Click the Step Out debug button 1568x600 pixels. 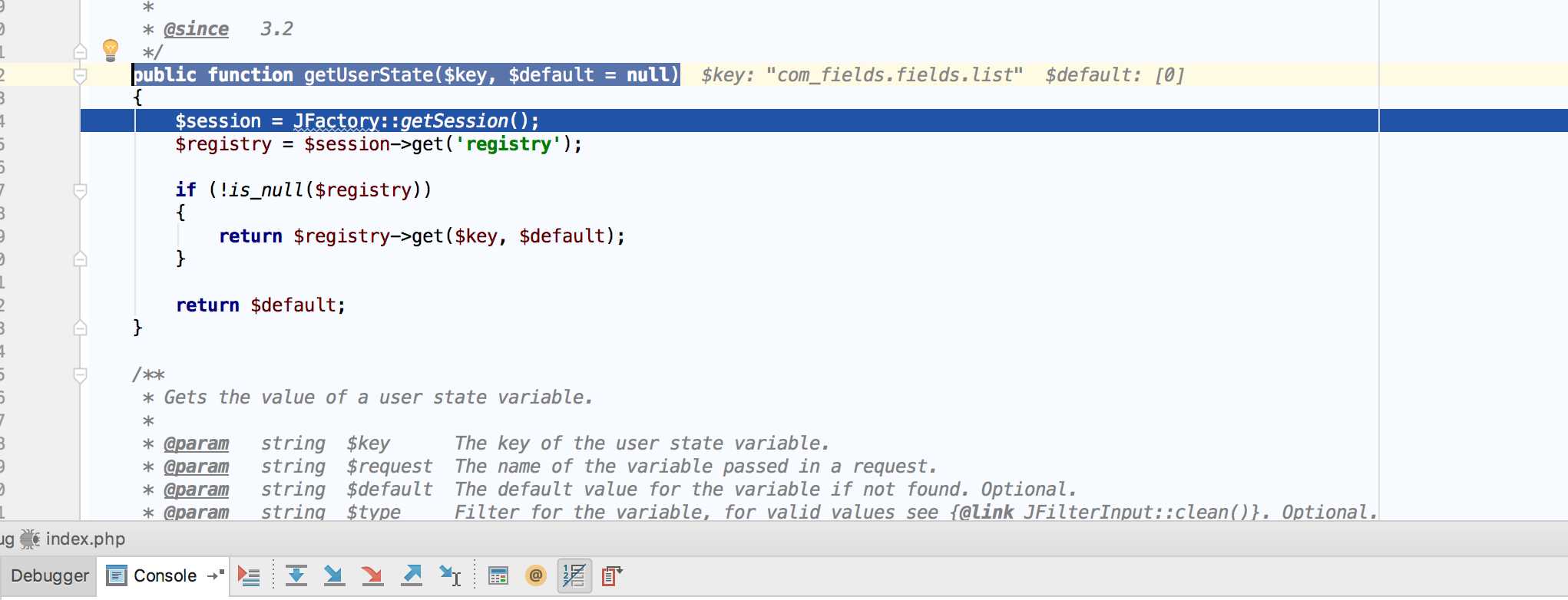pos(412,575)
